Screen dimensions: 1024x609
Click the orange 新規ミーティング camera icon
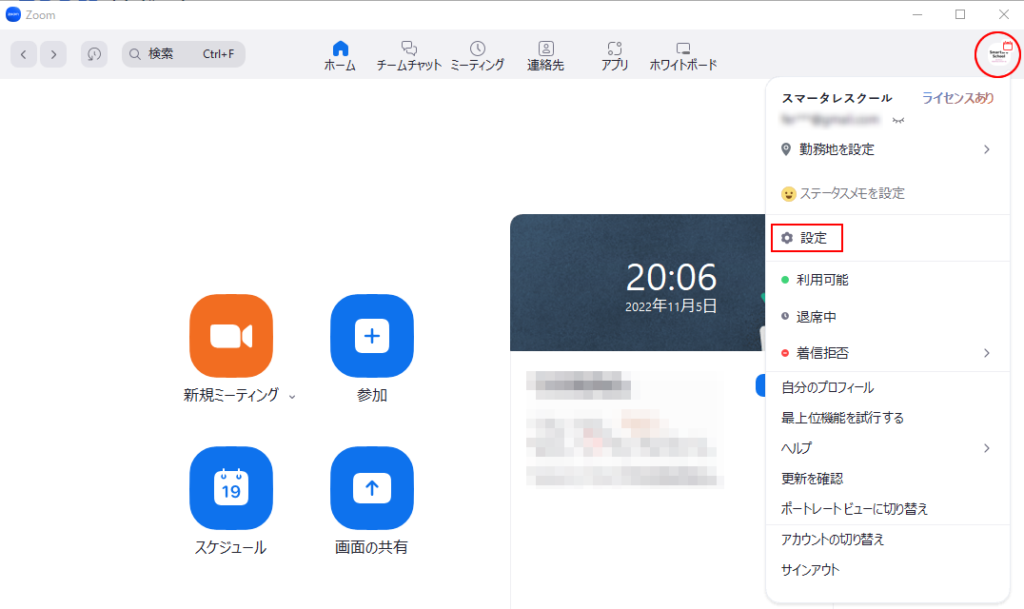[230, 336]
